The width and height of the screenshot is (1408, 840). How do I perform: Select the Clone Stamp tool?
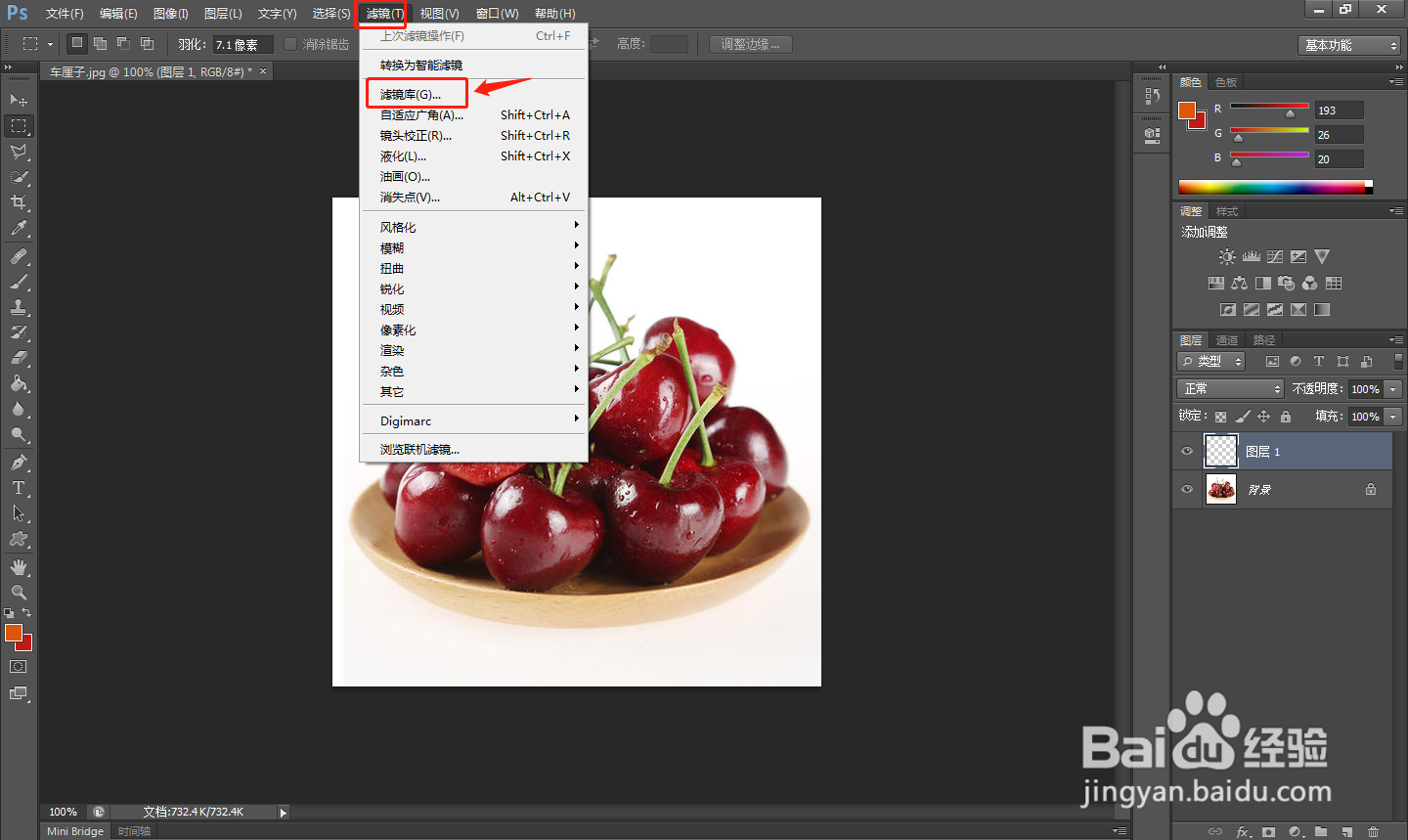[19, 307]
